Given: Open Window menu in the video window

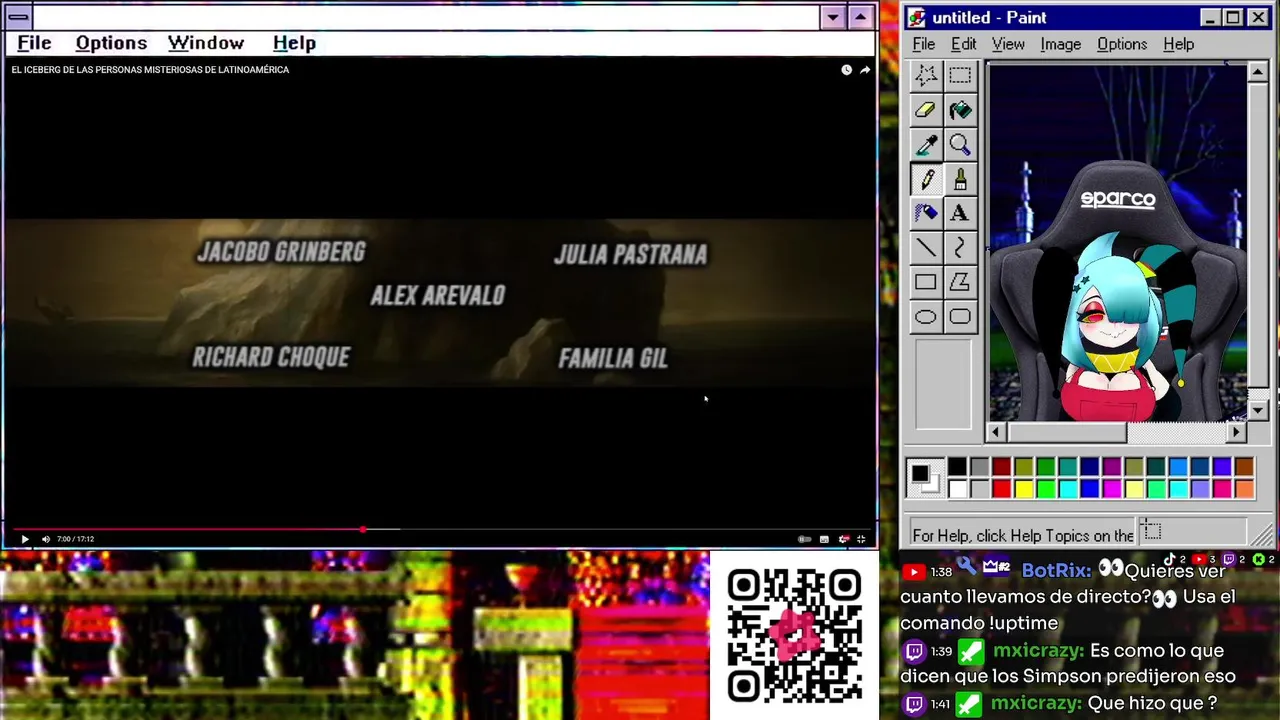Looking at the screenshot, I should tap(206, 43).
